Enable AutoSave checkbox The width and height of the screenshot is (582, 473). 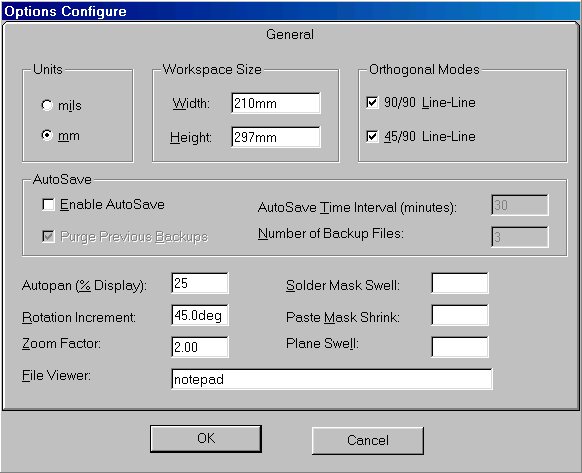click(49, 205)
